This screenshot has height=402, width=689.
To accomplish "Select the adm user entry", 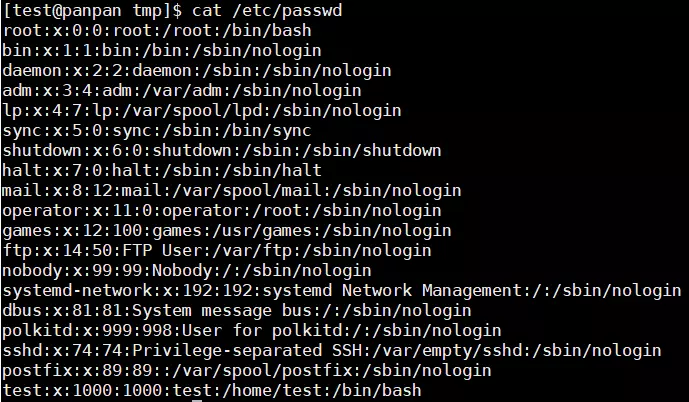I will [x=182, y=91].
